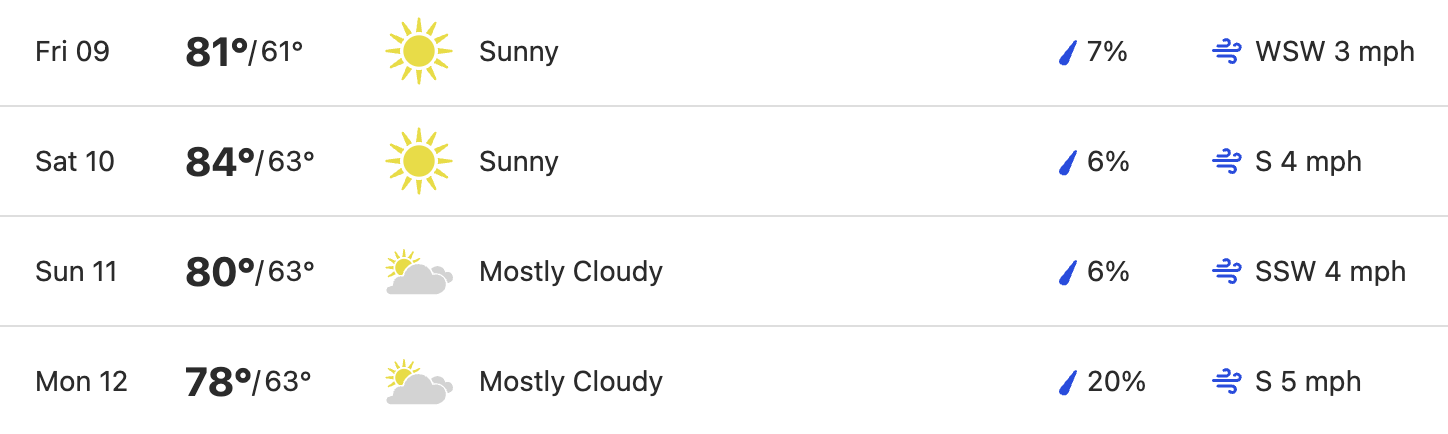
Task: Click the Sunny label for Sat 10
Action: point(519,162)
